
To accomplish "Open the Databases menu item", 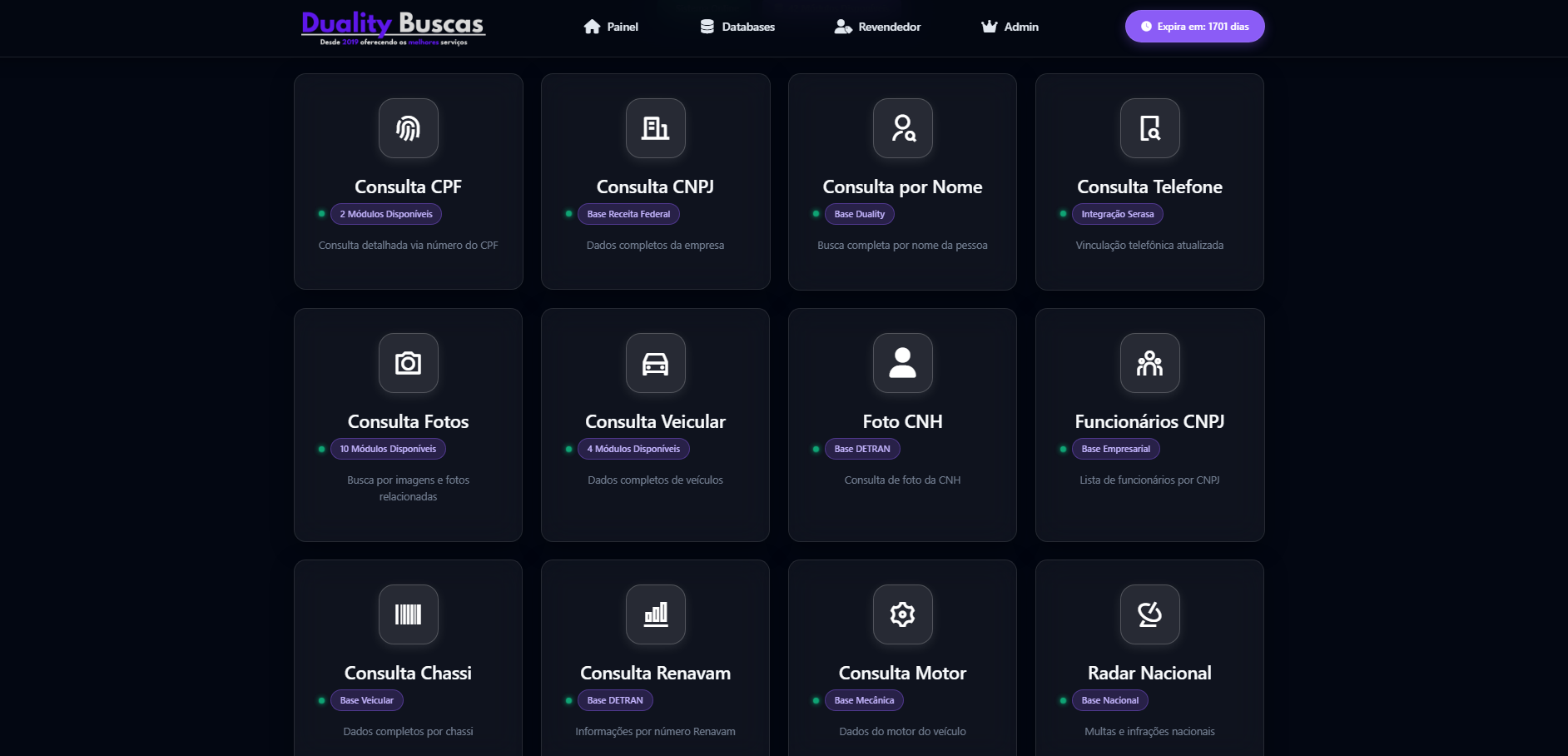I will tap(737, 27).
